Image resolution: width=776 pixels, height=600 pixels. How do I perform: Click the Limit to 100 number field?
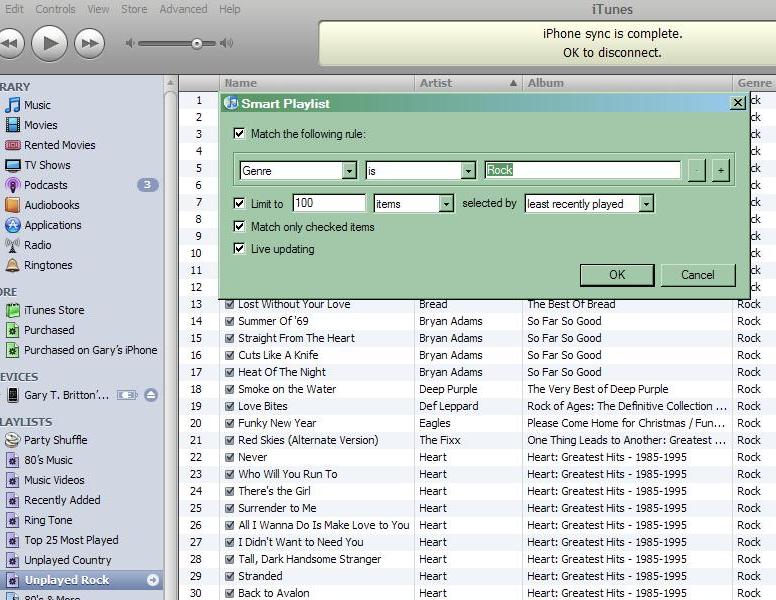tap(329, 203)
